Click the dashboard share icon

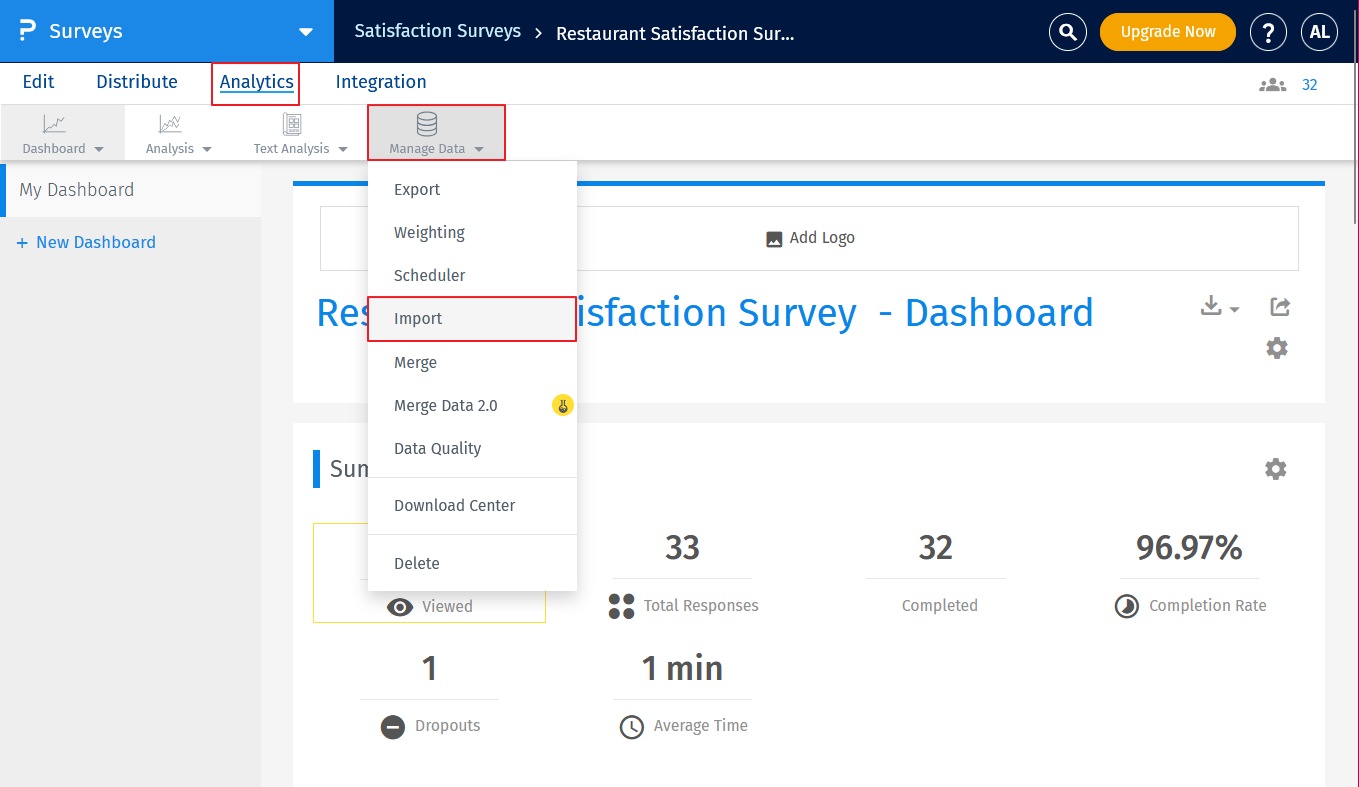1279,307
